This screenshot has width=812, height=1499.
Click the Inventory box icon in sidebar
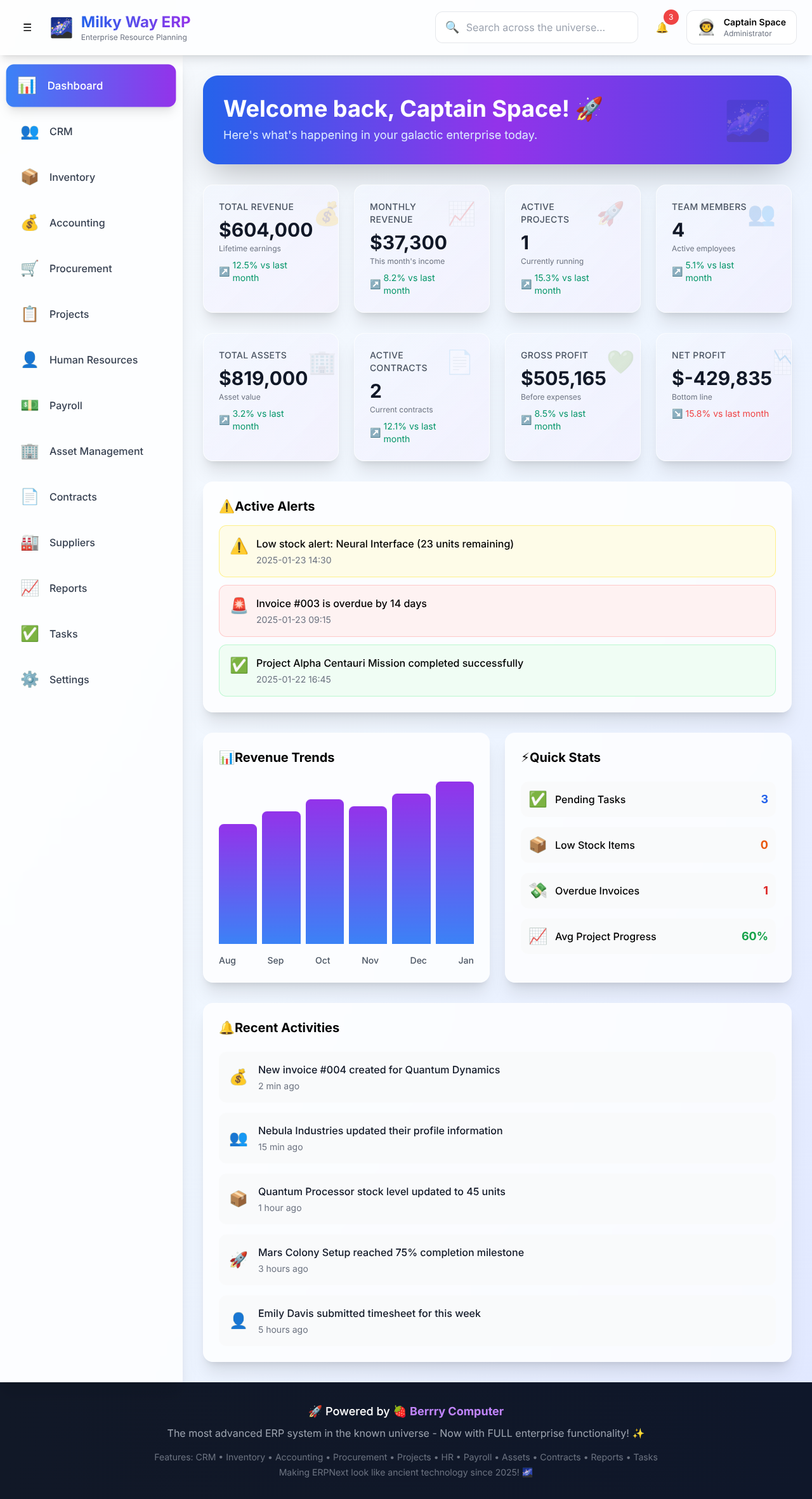30,177
